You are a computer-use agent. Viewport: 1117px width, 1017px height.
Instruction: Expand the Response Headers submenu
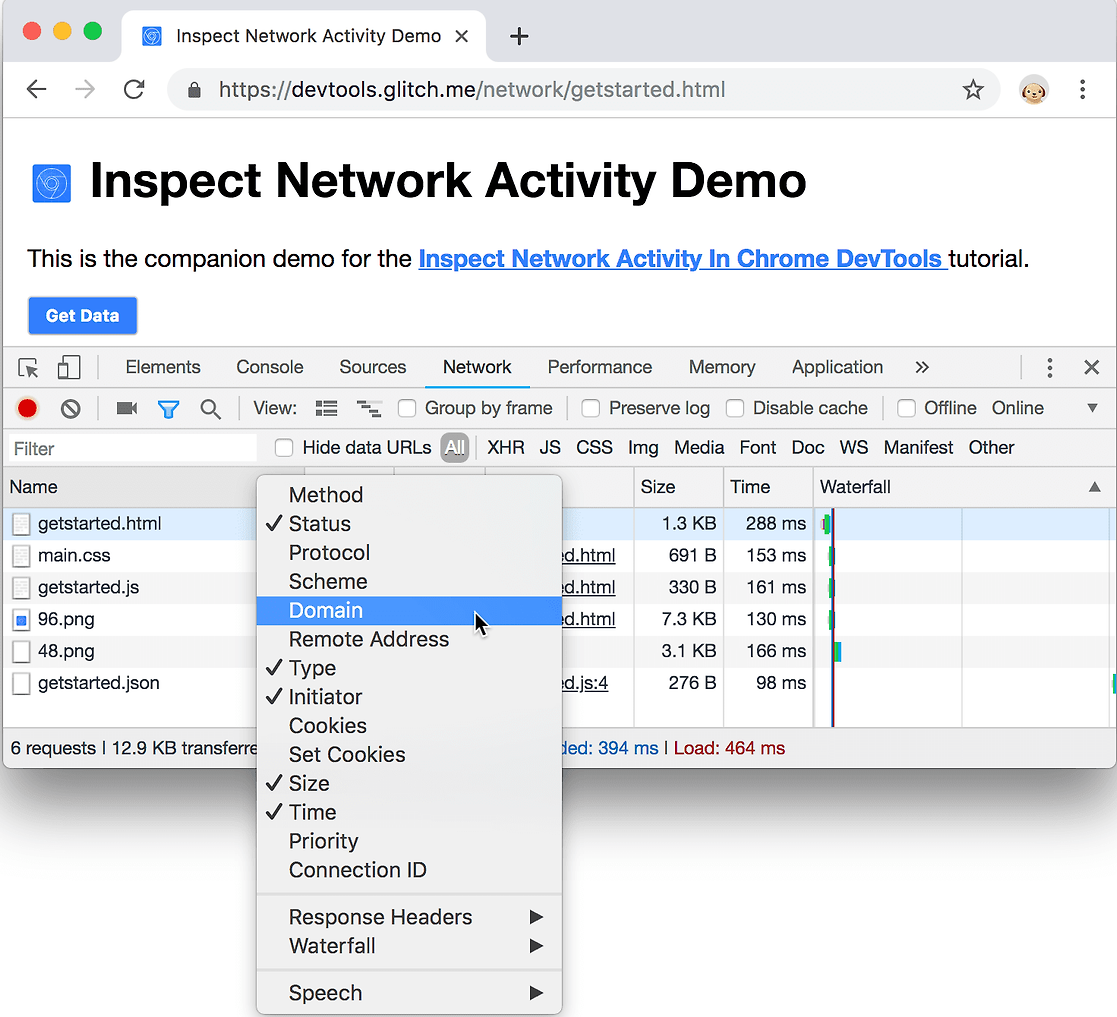click(x=409, y=917)
